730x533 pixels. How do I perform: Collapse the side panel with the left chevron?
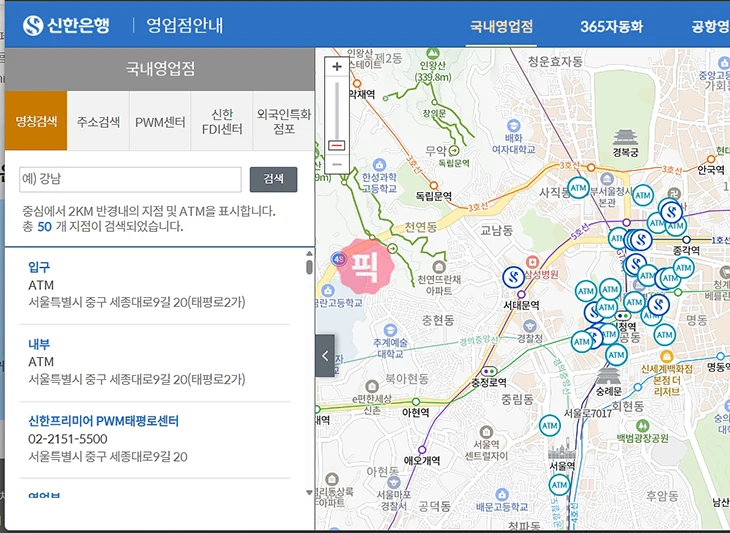(325, 356)
